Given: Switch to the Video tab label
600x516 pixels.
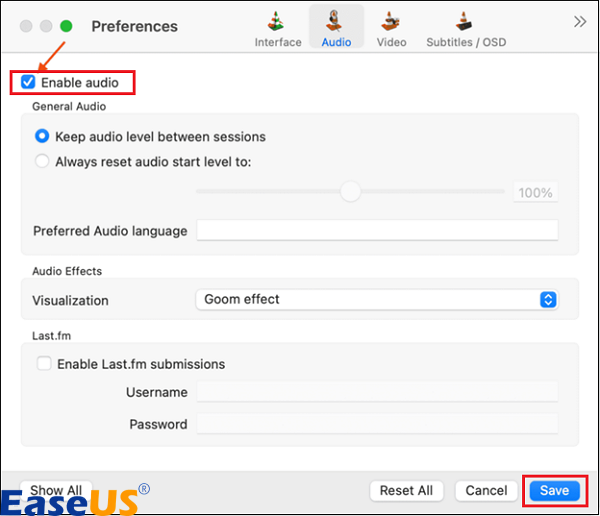Looking at the screenshot, I should (x=391, y=43).
